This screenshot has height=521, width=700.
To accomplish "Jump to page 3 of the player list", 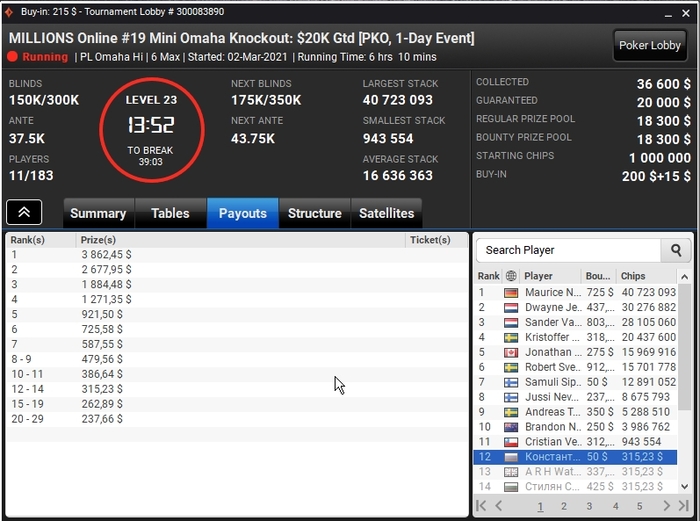I will click(589, 506).
